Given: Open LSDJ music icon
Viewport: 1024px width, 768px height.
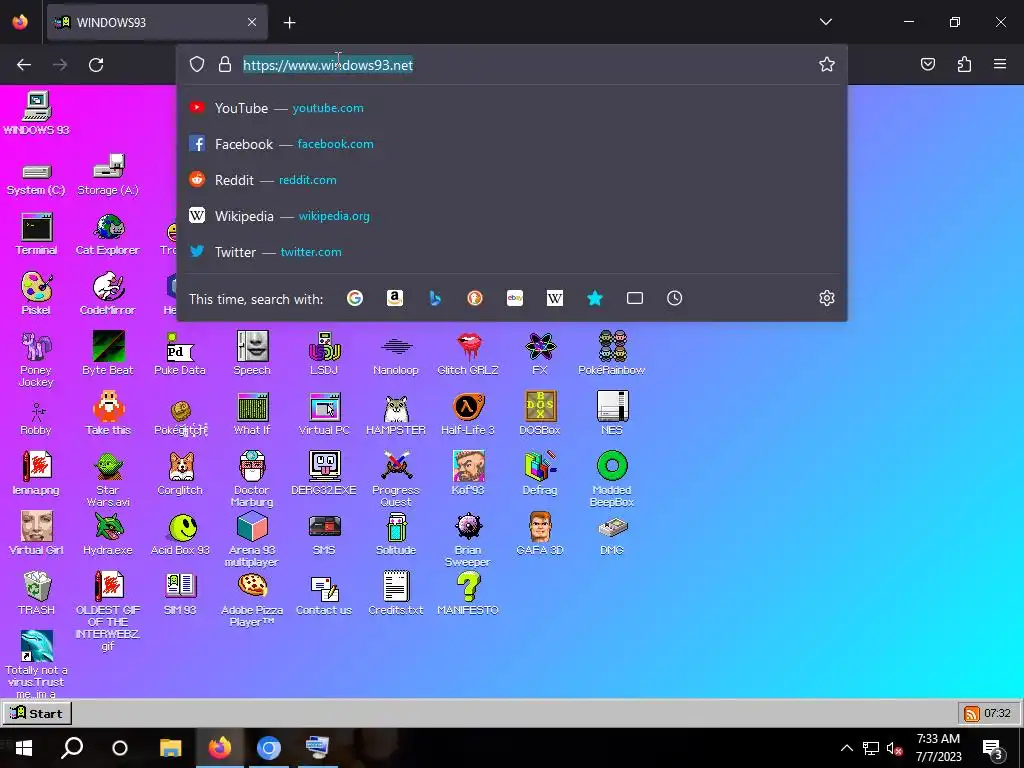Looking at the screenshot, I should coord(324,347).
